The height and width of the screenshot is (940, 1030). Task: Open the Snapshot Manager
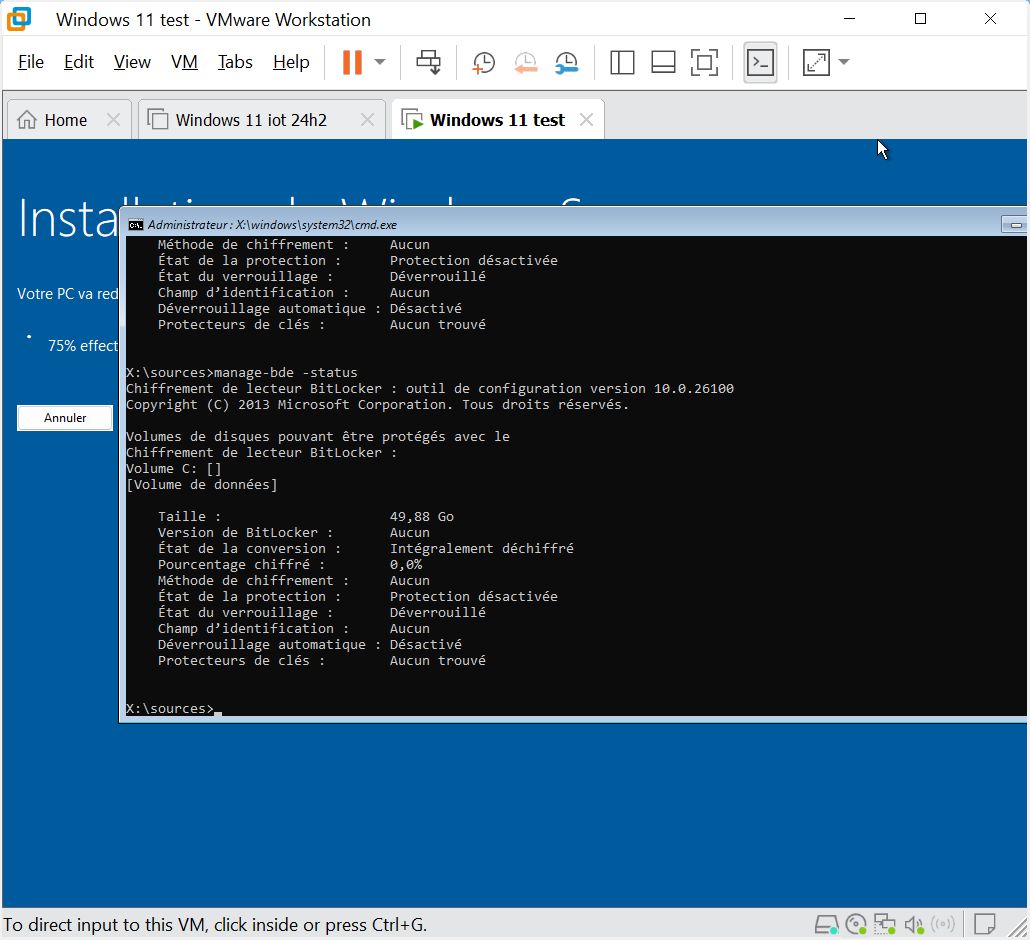click(x=566, y=62)
